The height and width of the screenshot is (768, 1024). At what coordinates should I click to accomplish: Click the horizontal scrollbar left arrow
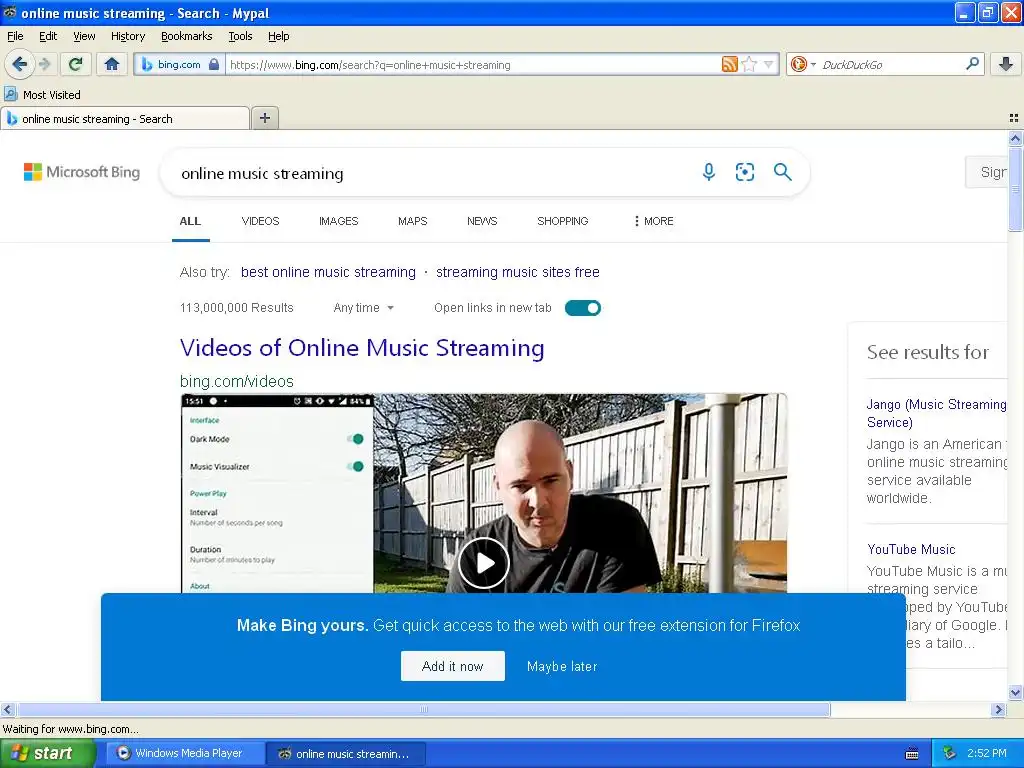7,709
